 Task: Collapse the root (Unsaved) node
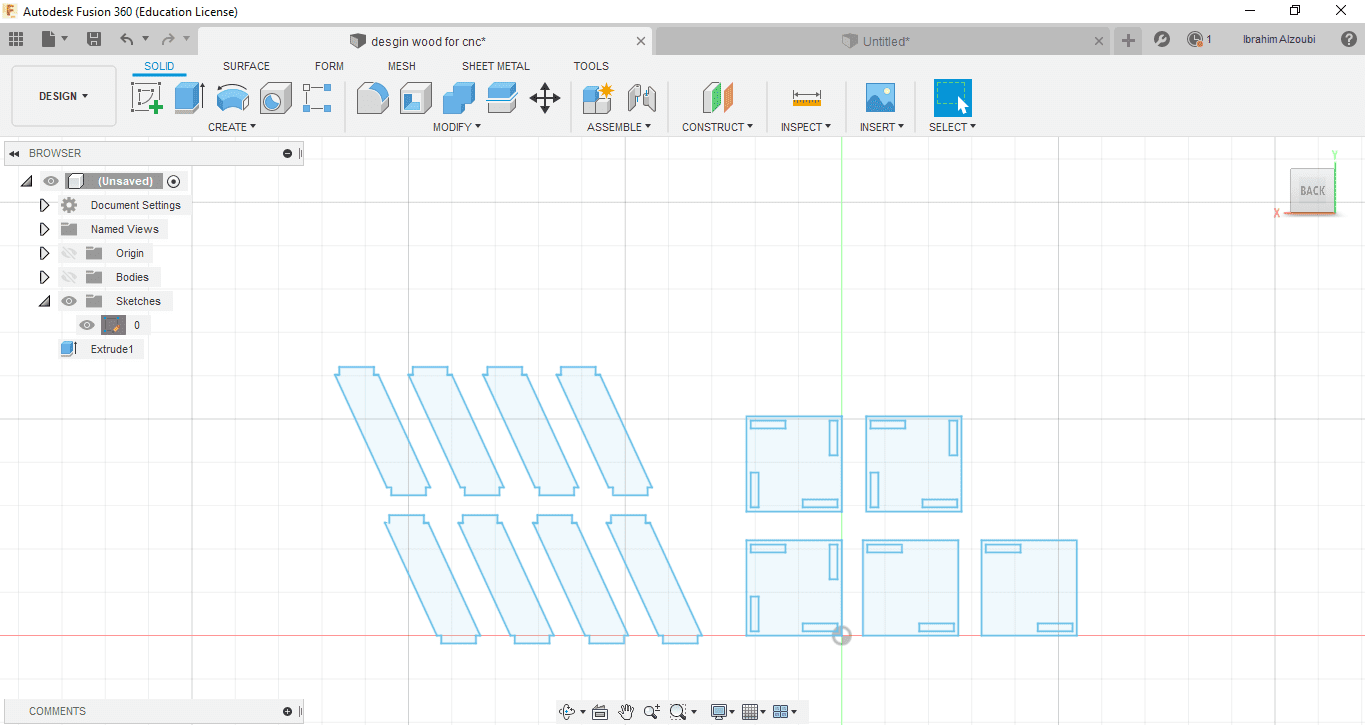click(x=26, y=181)
